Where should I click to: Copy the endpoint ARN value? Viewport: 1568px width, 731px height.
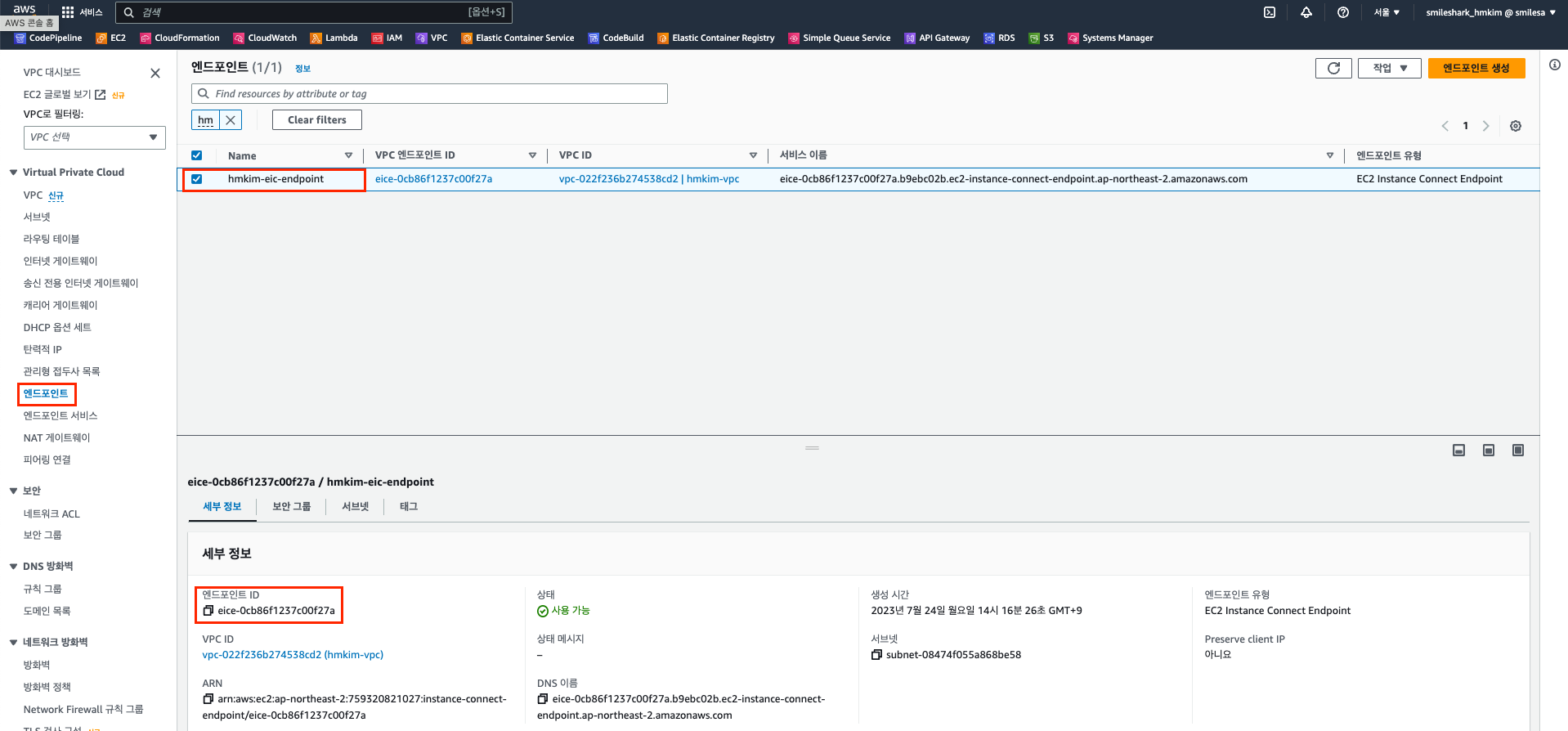click(x=208, y=699)
